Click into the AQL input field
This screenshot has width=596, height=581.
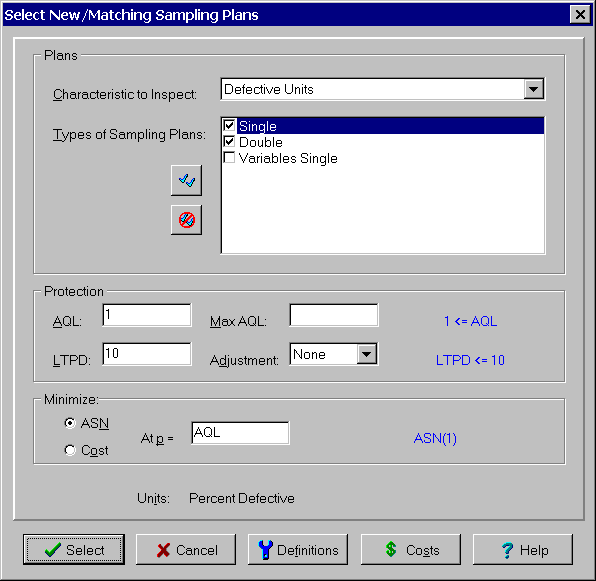[x=147, y=315]
